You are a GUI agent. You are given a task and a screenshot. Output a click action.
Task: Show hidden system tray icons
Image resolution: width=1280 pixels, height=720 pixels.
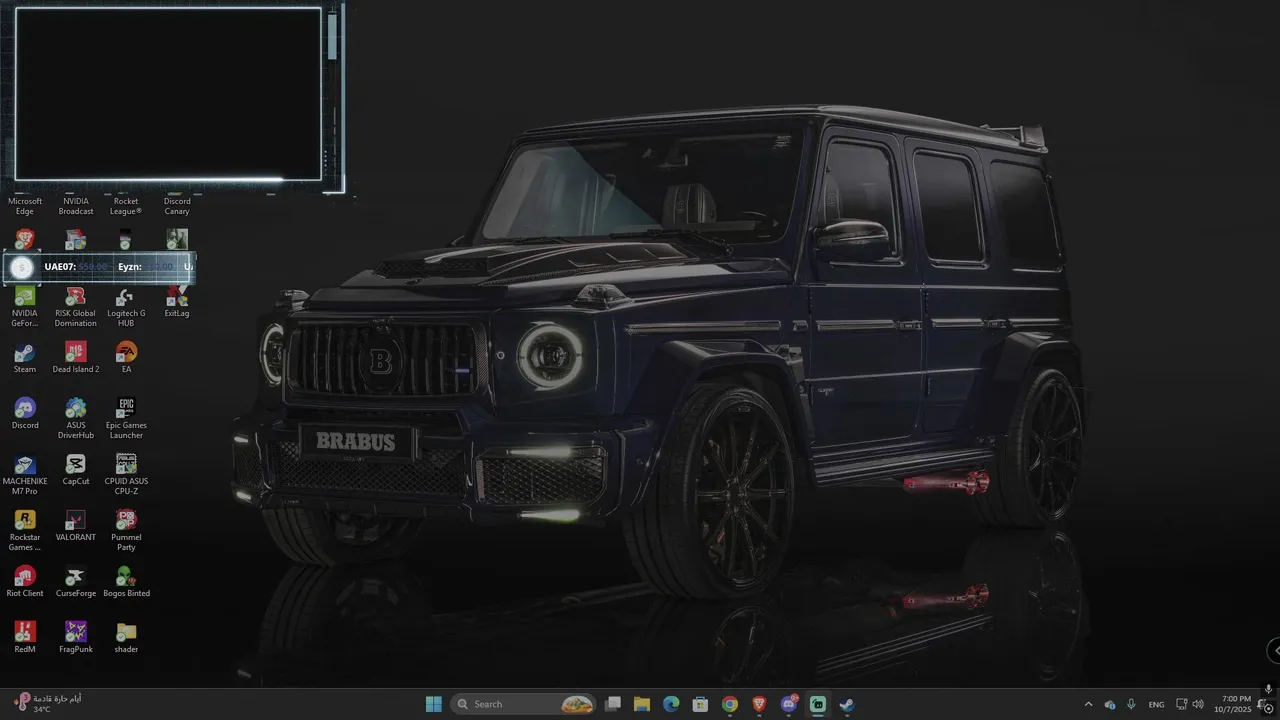click(x=1089, y=704)
